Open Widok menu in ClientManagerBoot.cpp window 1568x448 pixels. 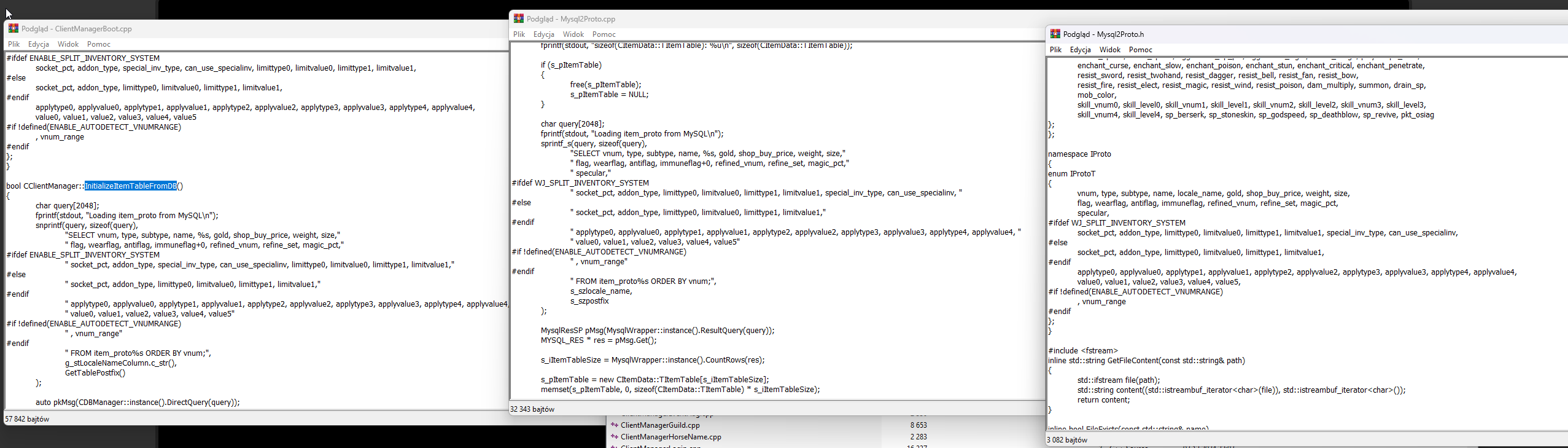68,44
